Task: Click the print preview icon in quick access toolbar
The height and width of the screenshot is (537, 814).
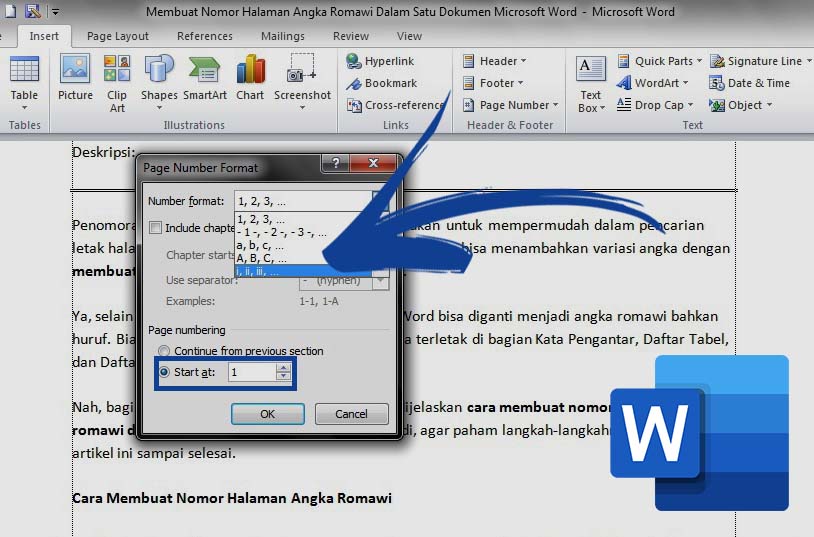Action: pos(33,11)
